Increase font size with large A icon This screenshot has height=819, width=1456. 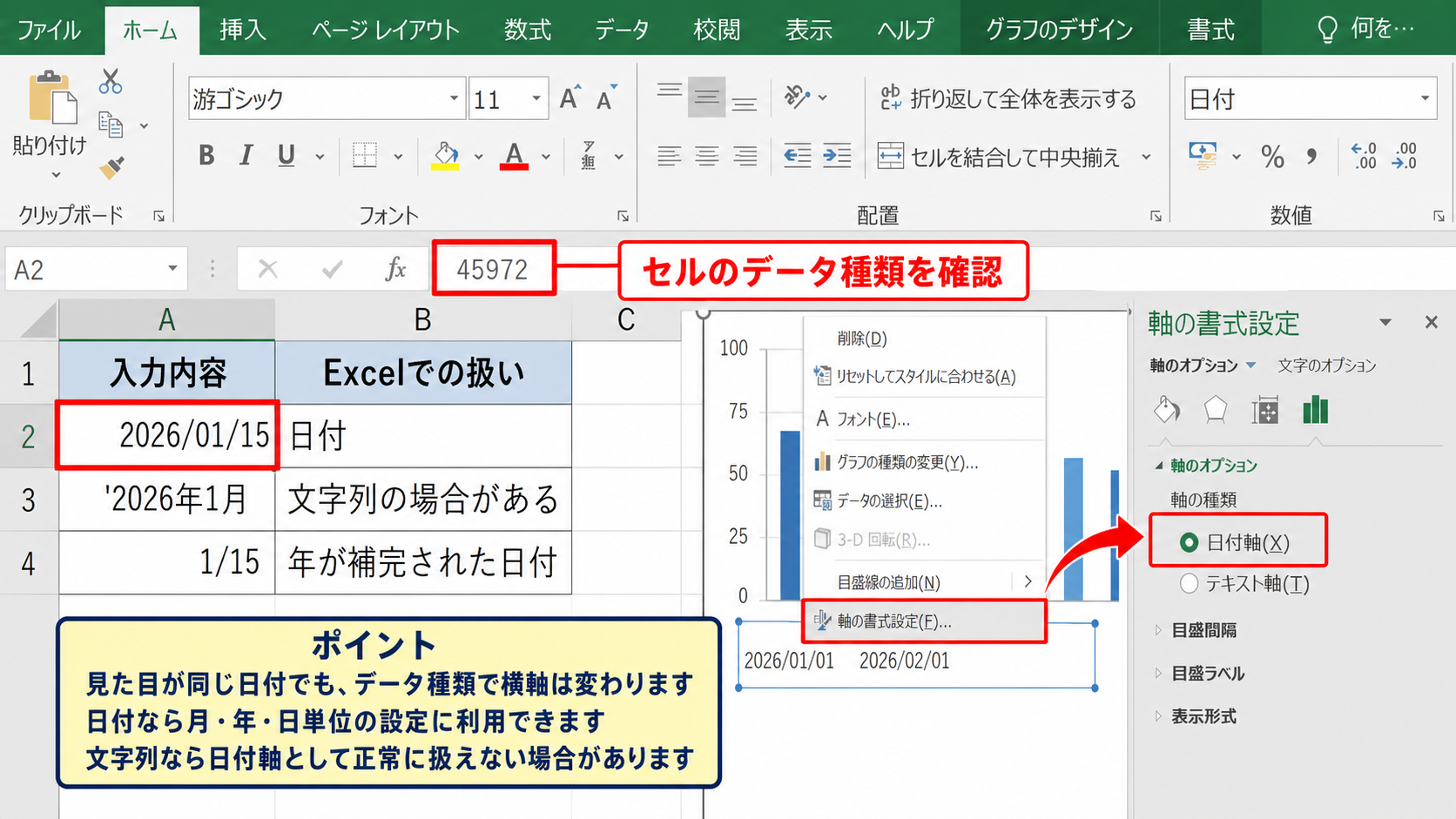point(570,98)
